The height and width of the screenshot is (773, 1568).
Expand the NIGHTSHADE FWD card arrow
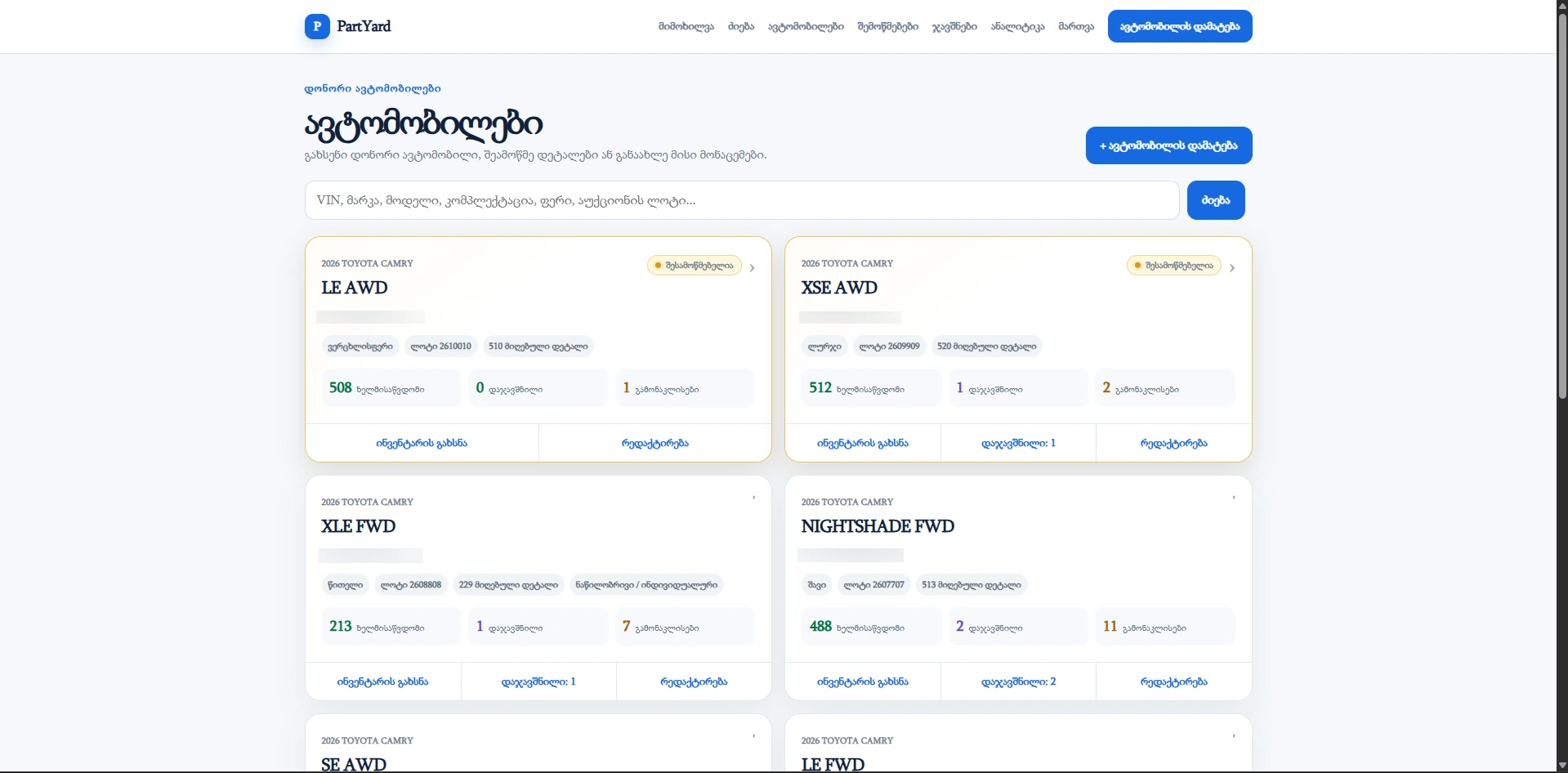pyautogui.click(x=1233, y=497)
